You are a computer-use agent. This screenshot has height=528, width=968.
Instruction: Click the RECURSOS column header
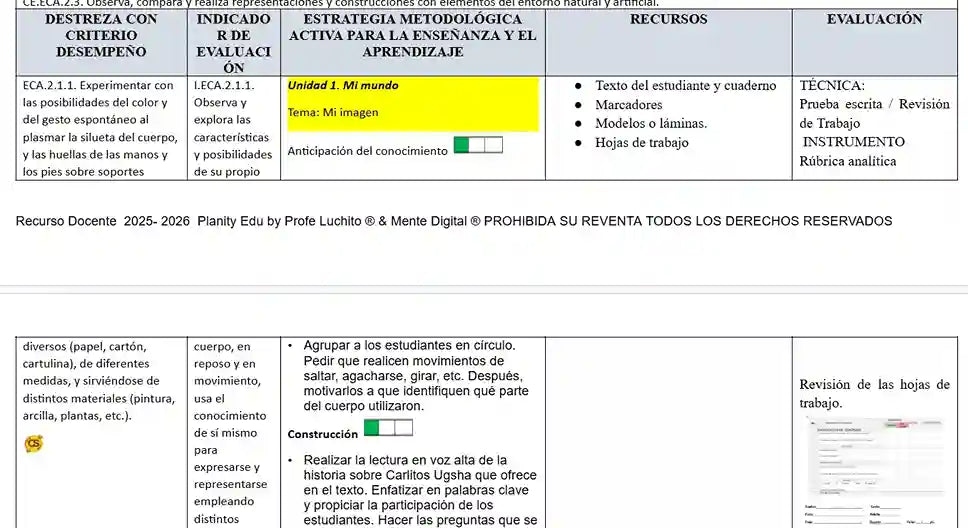(x=668, y=20)
